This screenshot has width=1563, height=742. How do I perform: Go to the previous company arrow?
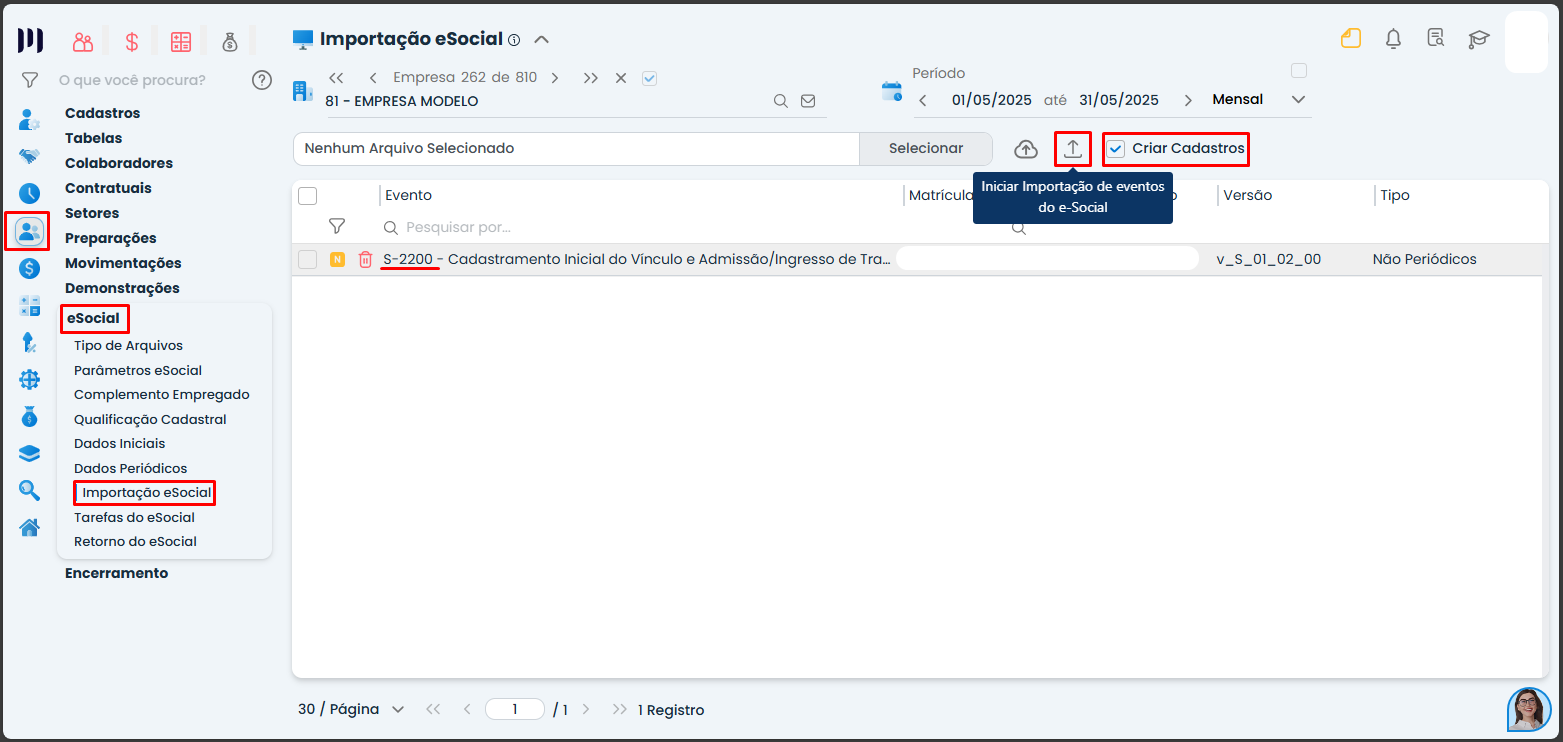tap(373, 78)
